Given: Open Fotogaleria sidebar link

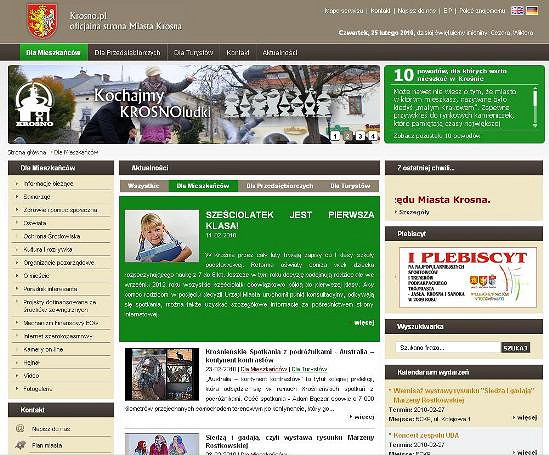Looking at the screenshot, I should (38, 389).
